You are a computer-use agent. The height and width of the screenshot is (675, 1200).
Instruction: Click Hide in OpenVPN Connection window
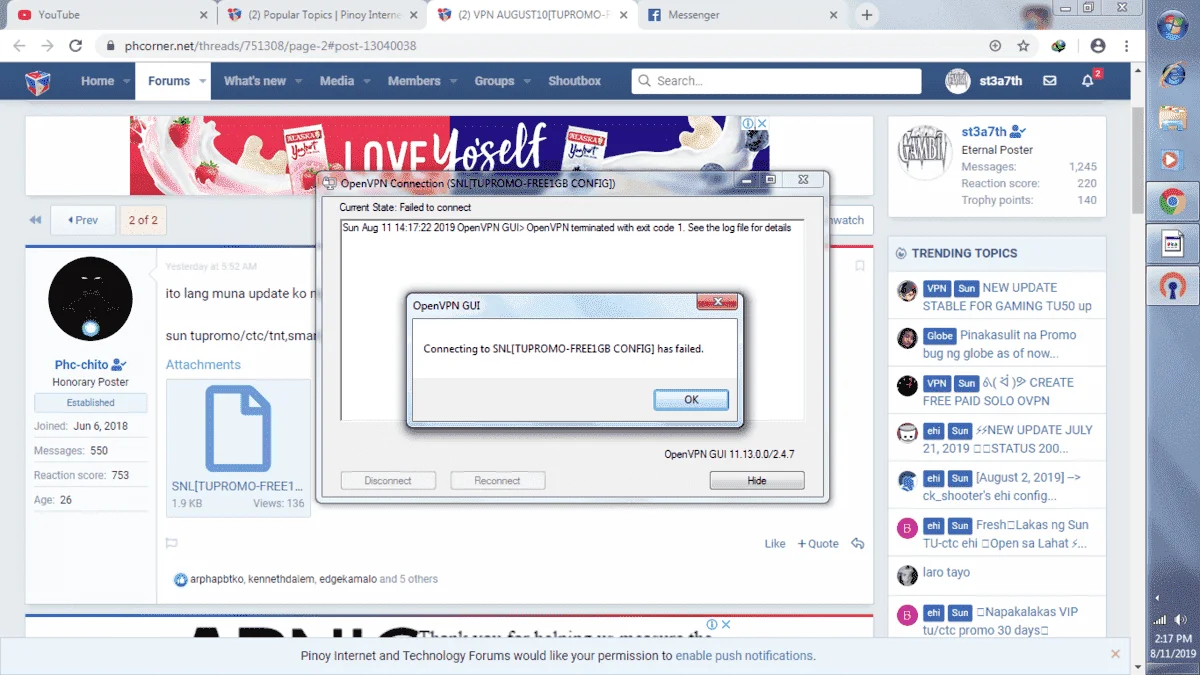(x=757, y=481)
